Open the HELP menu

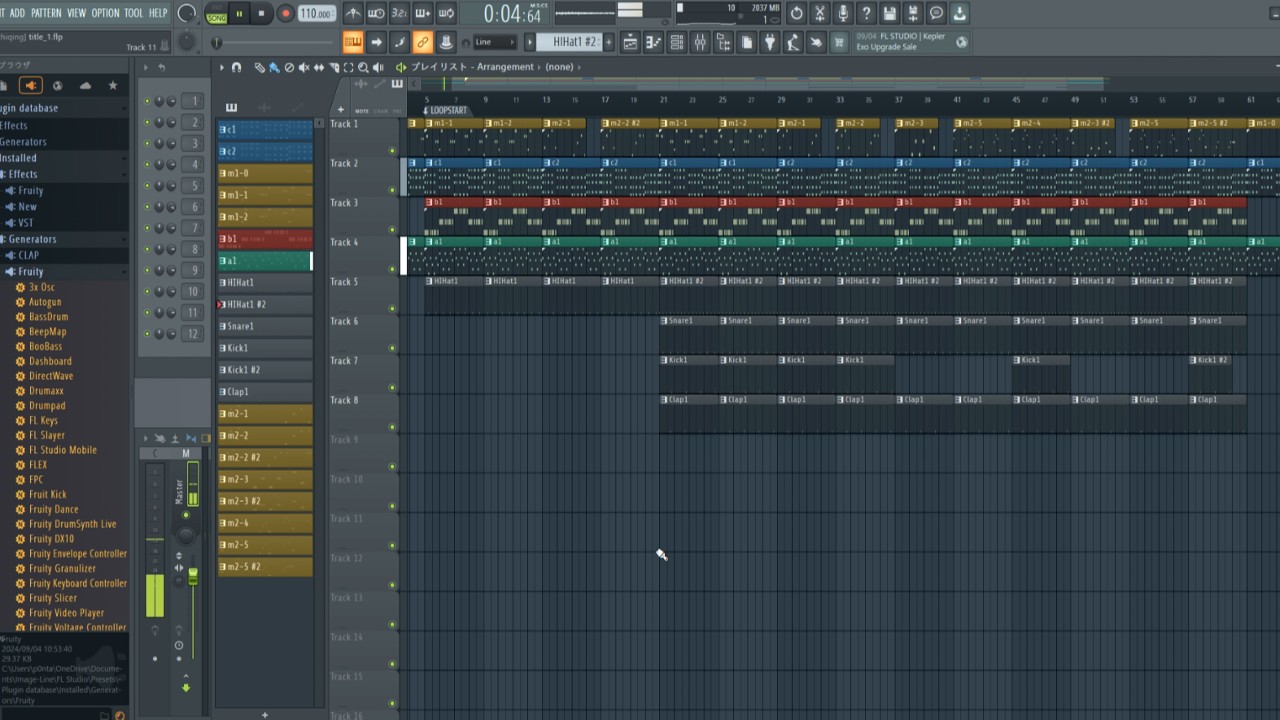click(159, 13)
